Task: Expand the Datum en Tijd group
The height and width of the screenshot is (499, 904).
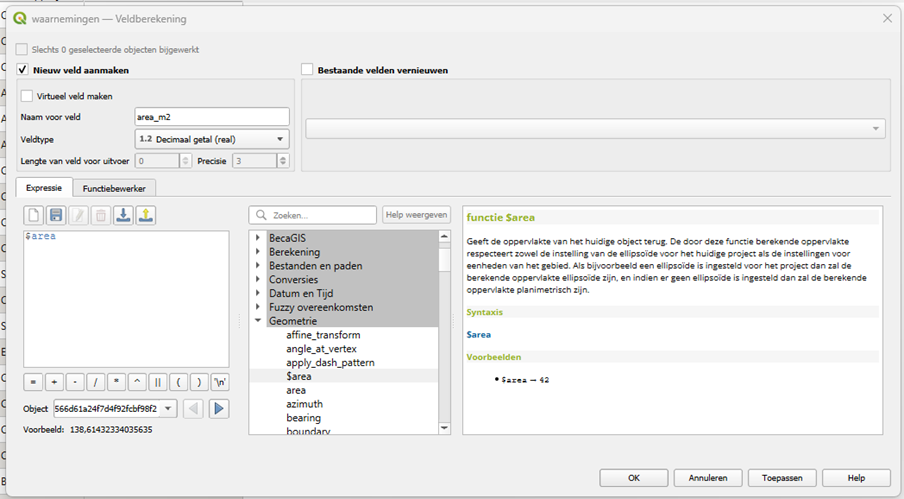Action: (258, 293)
